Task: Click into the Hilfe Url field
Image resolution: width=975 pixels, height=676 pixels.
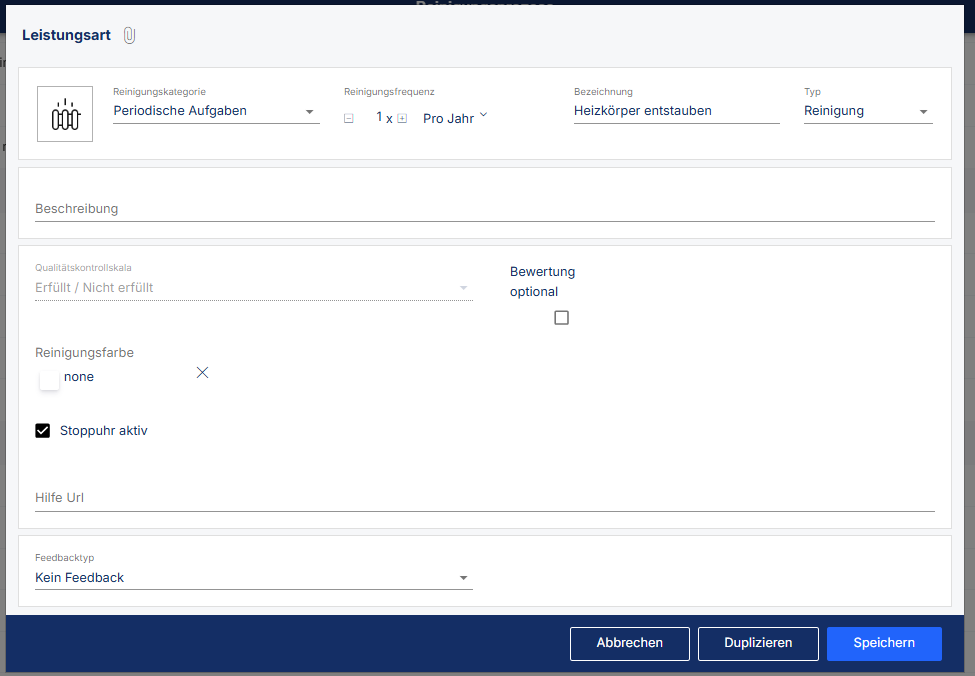Action: click(484, 498)
